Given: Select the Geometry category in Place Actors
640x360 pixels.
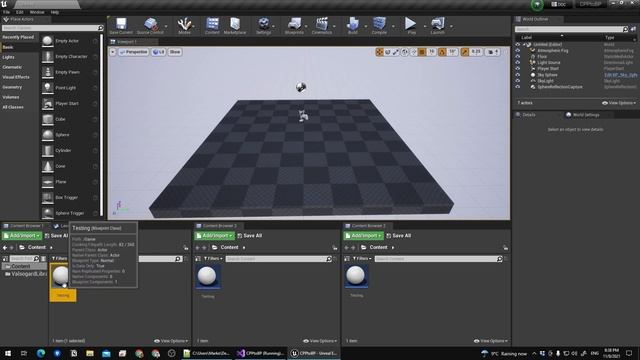Looking at the screenshot, I should click(12, 87).
